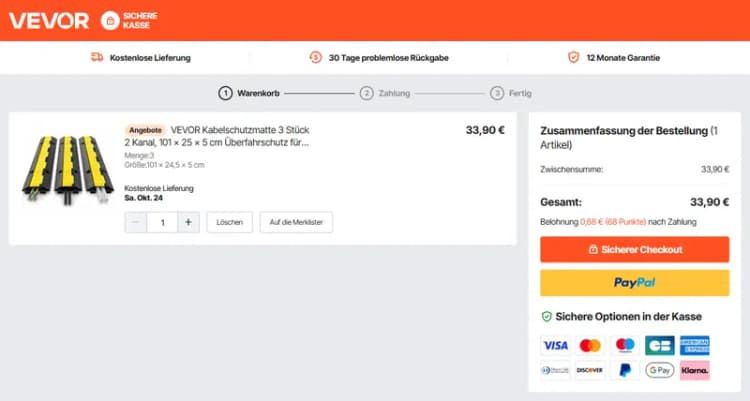750x401 pixels.
Task: Click the Löschen button
Action: click(x=230, y=222)
